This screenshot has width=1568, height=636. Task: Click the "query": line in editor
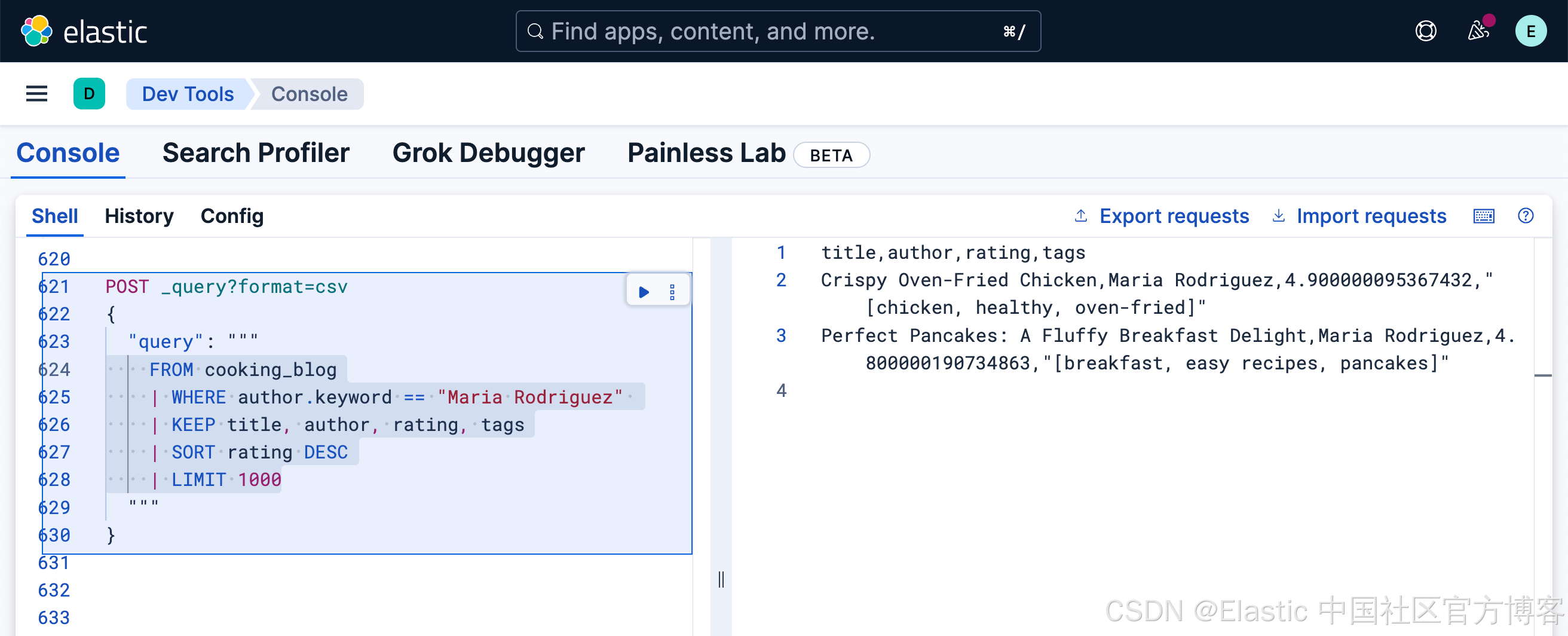pos(194,341)
